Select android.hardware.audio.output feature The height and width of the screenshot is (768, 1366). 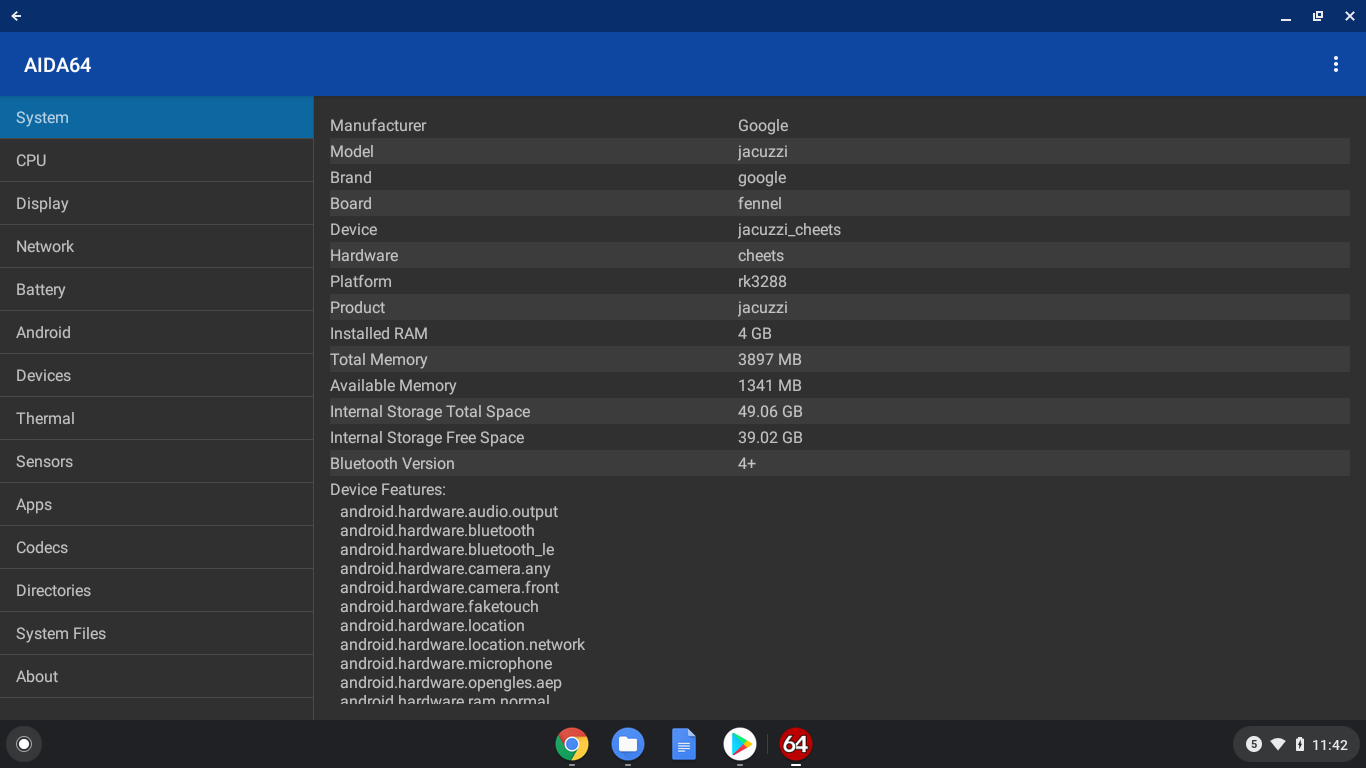pyautogui.click(x=449, y=512)
